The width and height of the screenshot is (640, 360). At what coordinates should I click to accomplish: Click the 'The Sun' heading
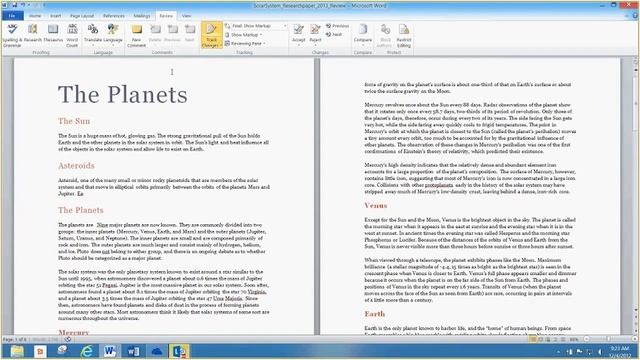74,121
